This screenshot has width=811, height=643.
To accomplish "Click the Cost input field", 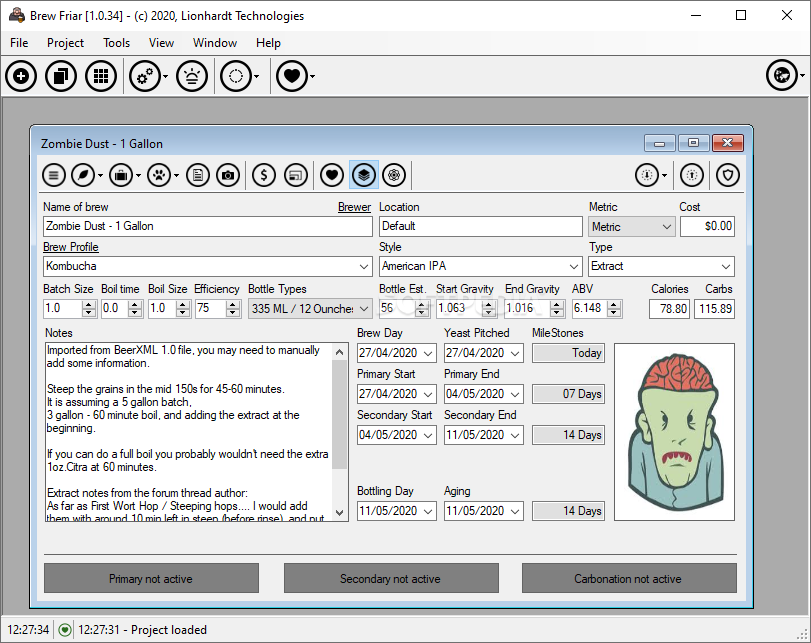I will point(707,227).
